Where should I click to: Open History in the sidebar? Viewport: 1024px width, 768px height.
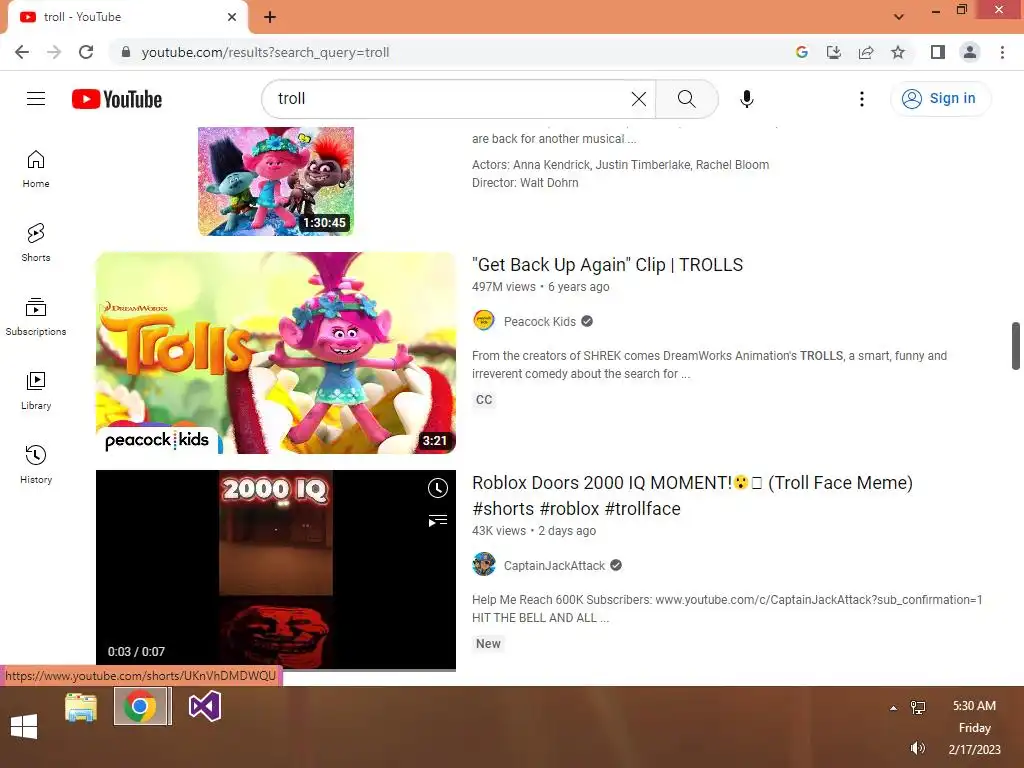[36, 464]
